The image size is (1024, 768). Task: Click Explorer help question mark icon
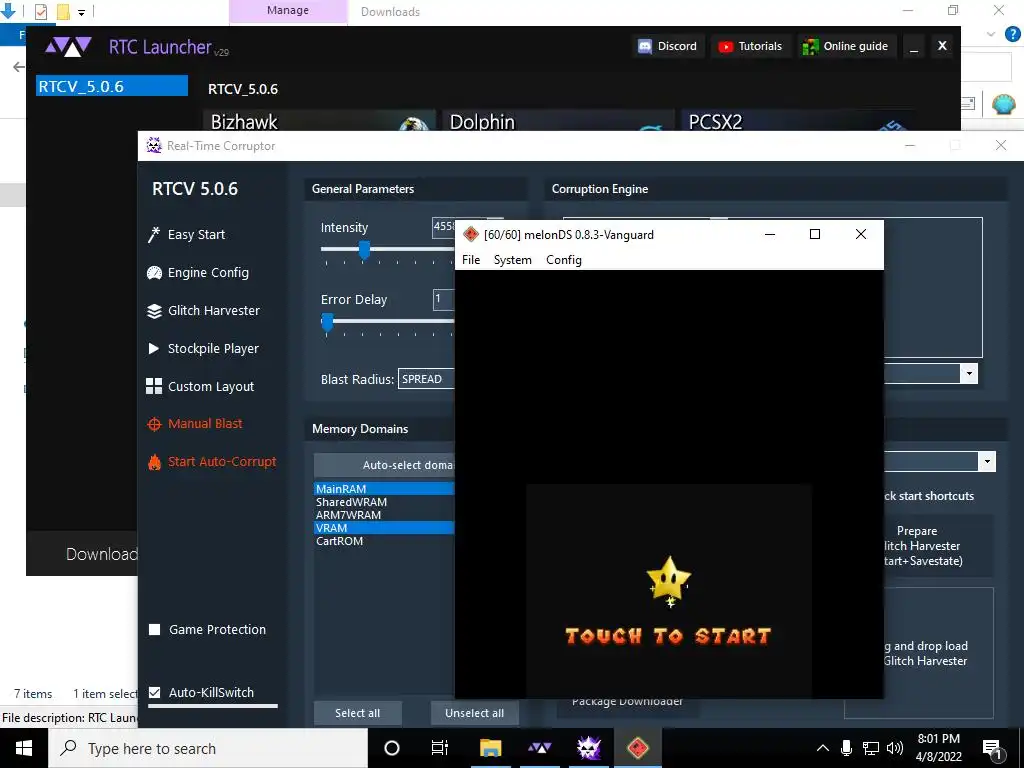click(1013, 33)
